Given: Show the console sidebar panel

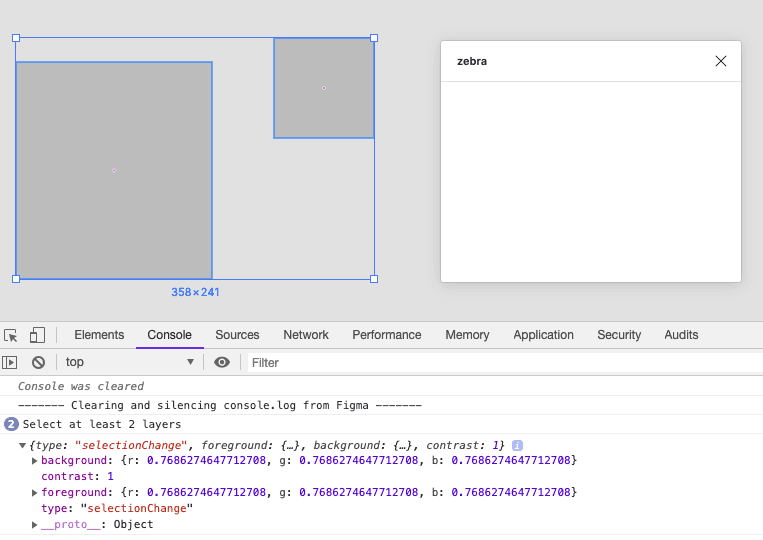Looking at the screenshot, I should coord(10,362).
